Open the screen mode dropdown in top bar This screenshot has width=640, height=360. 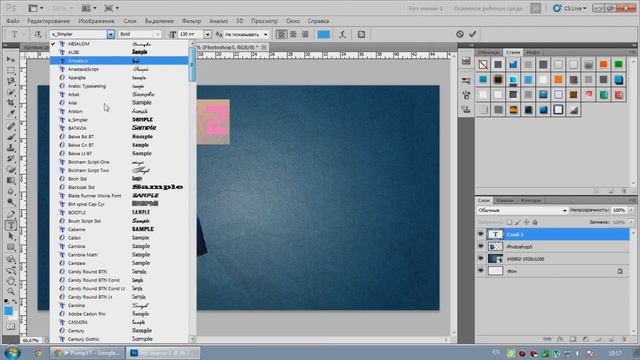111,8
